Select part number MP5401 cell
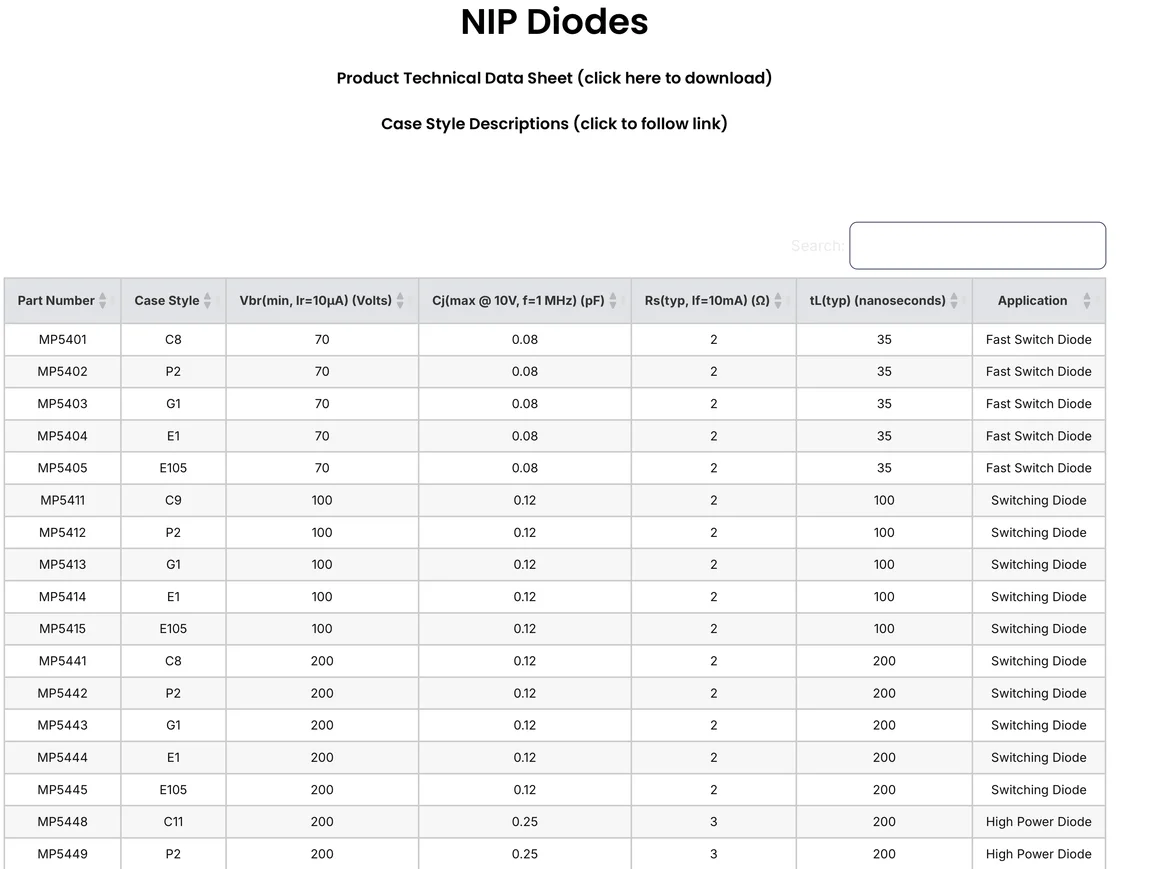The image size is (1150, 869). pyautogui.click(x=63, y=340)
